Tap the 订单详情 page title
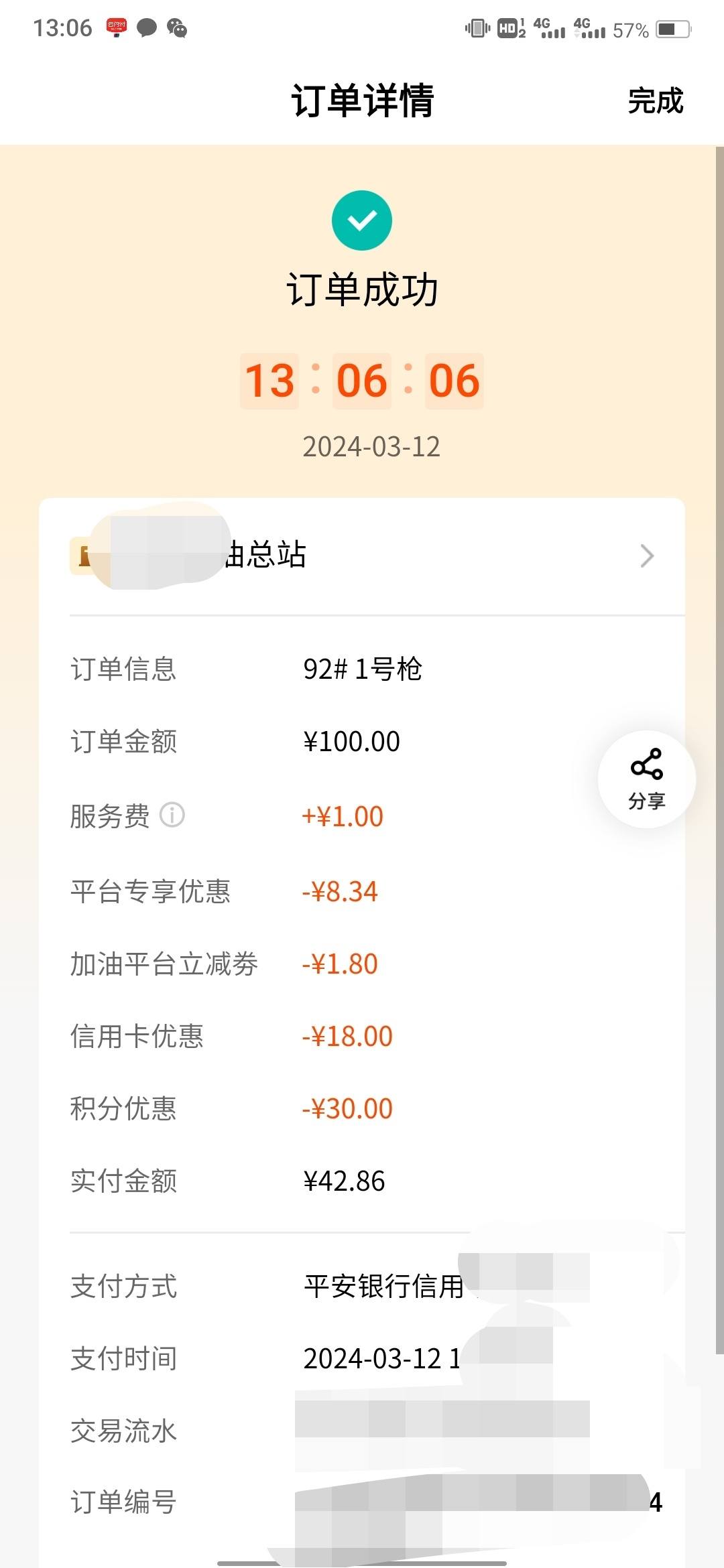 click(362, 101)
